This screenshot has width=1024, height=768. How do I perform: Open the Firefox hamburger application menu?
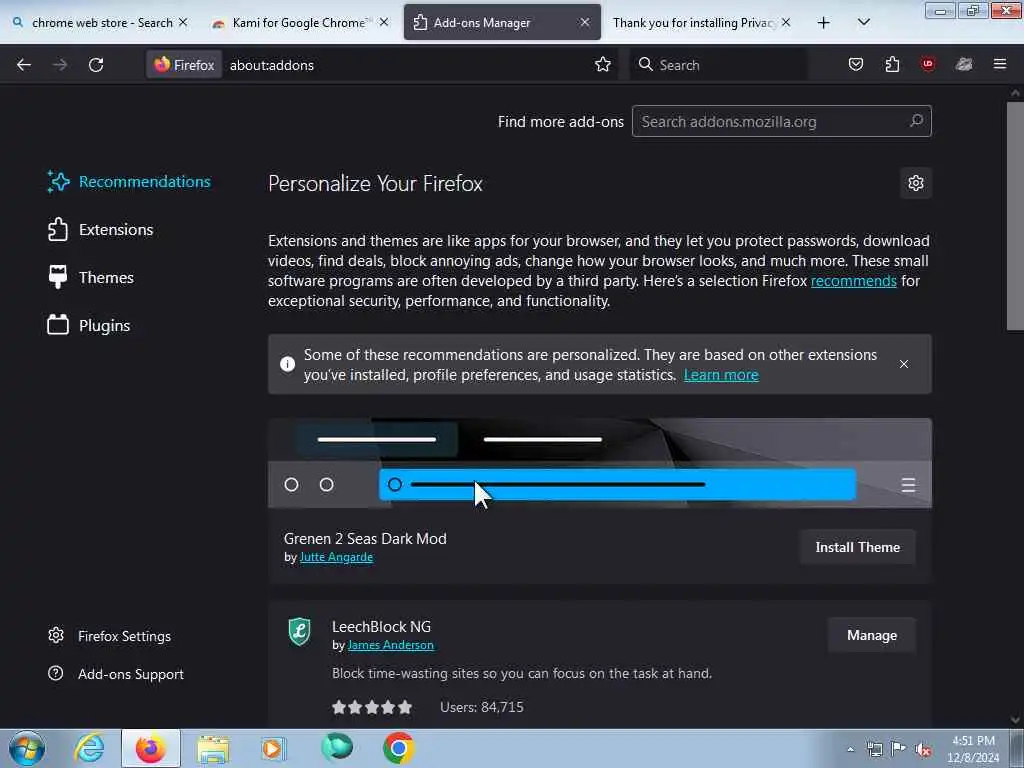point(999,64)
